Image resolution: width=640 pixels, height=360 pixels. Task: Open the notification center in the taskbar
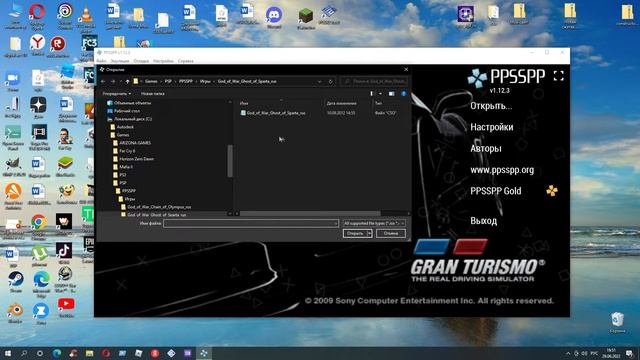click(629, 353)
